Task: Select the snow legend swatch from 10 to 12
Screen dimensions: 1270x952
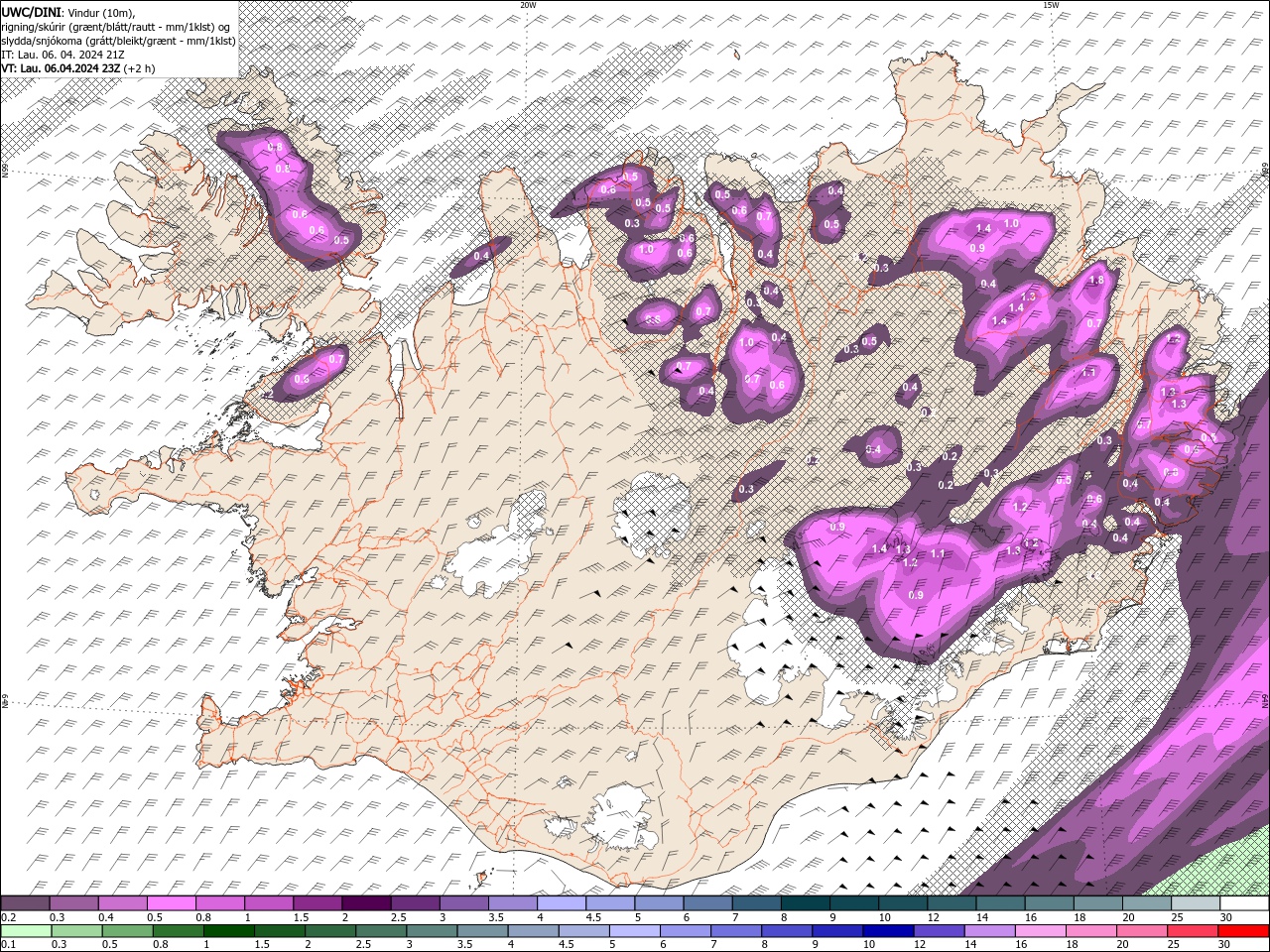Action: tap(902, 903)
